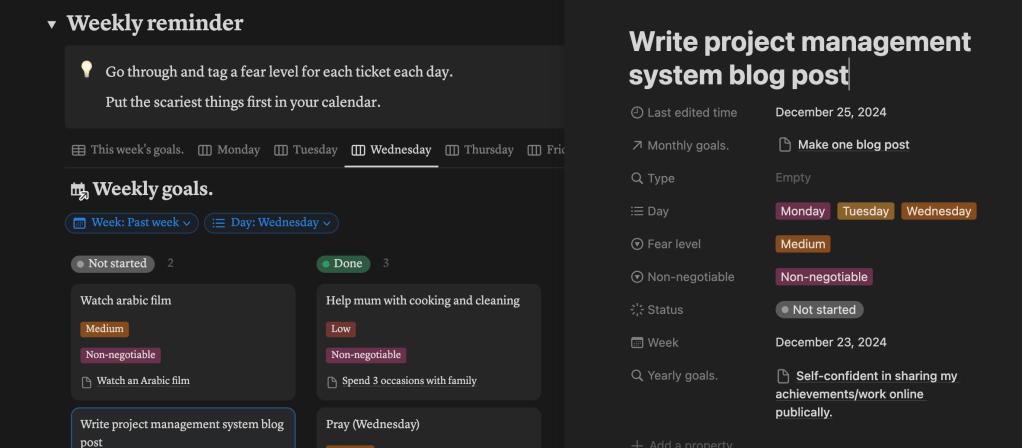The height and width of the screenshot is (448, 1022).
Task: Switch to the Monday board tab
Action: [229, 150]
